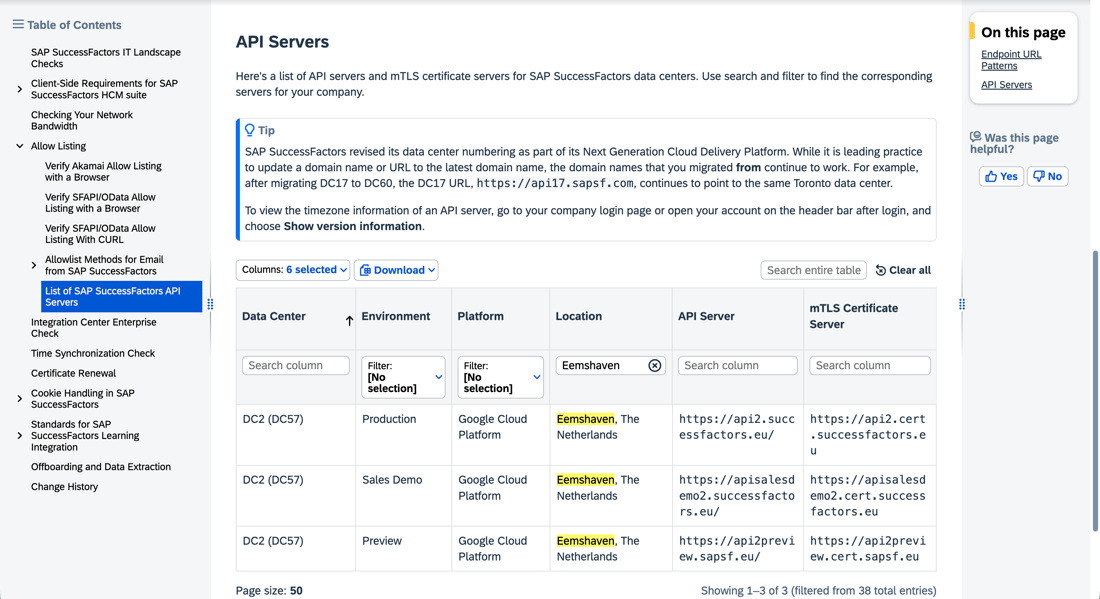Select List of SAP SuccessFactors API Servers
This screenshot has height=599, width=1100.
click(x=121, y=296)
